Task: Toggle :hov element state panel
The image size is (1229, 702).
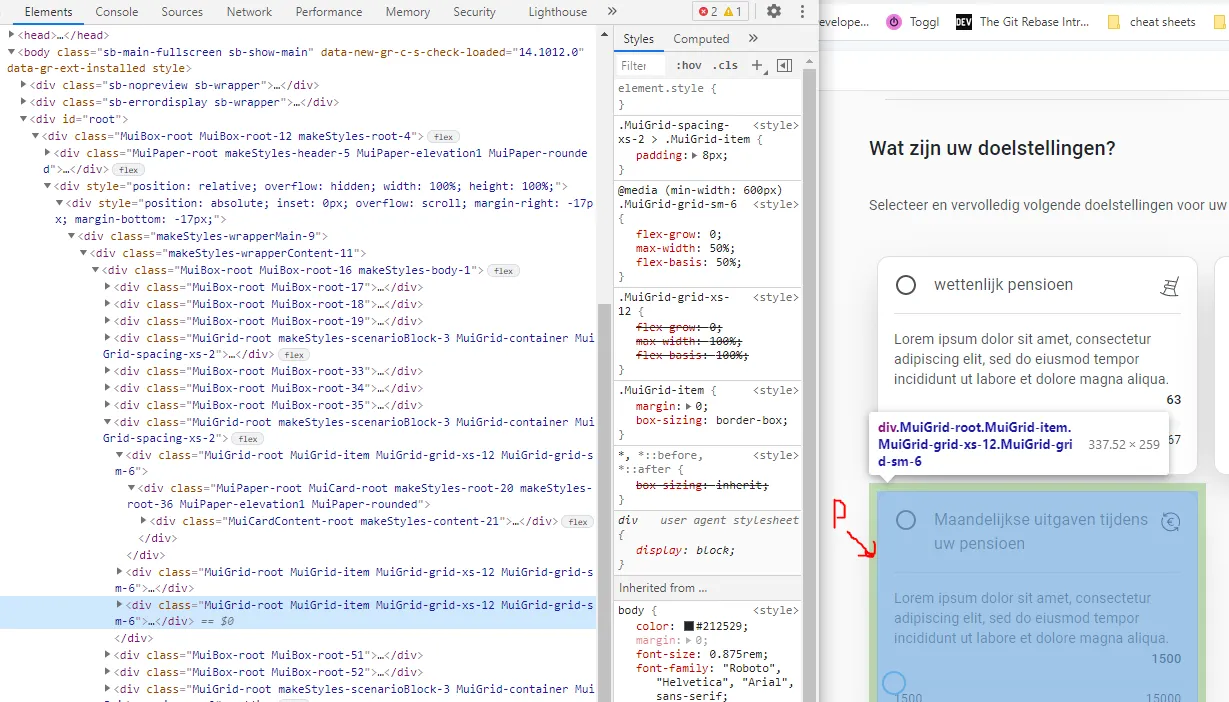Action: pos(688,65)
